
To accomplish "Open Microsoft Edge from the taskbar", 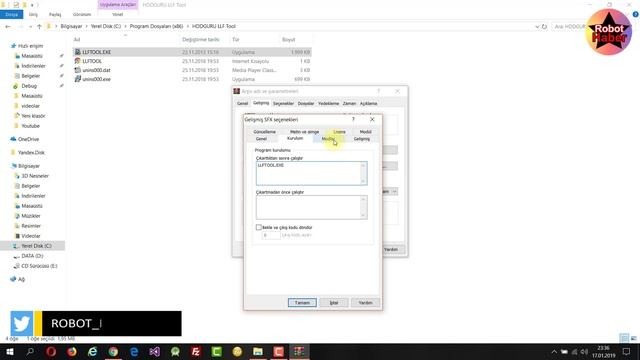I will click(x=134, y=351).
